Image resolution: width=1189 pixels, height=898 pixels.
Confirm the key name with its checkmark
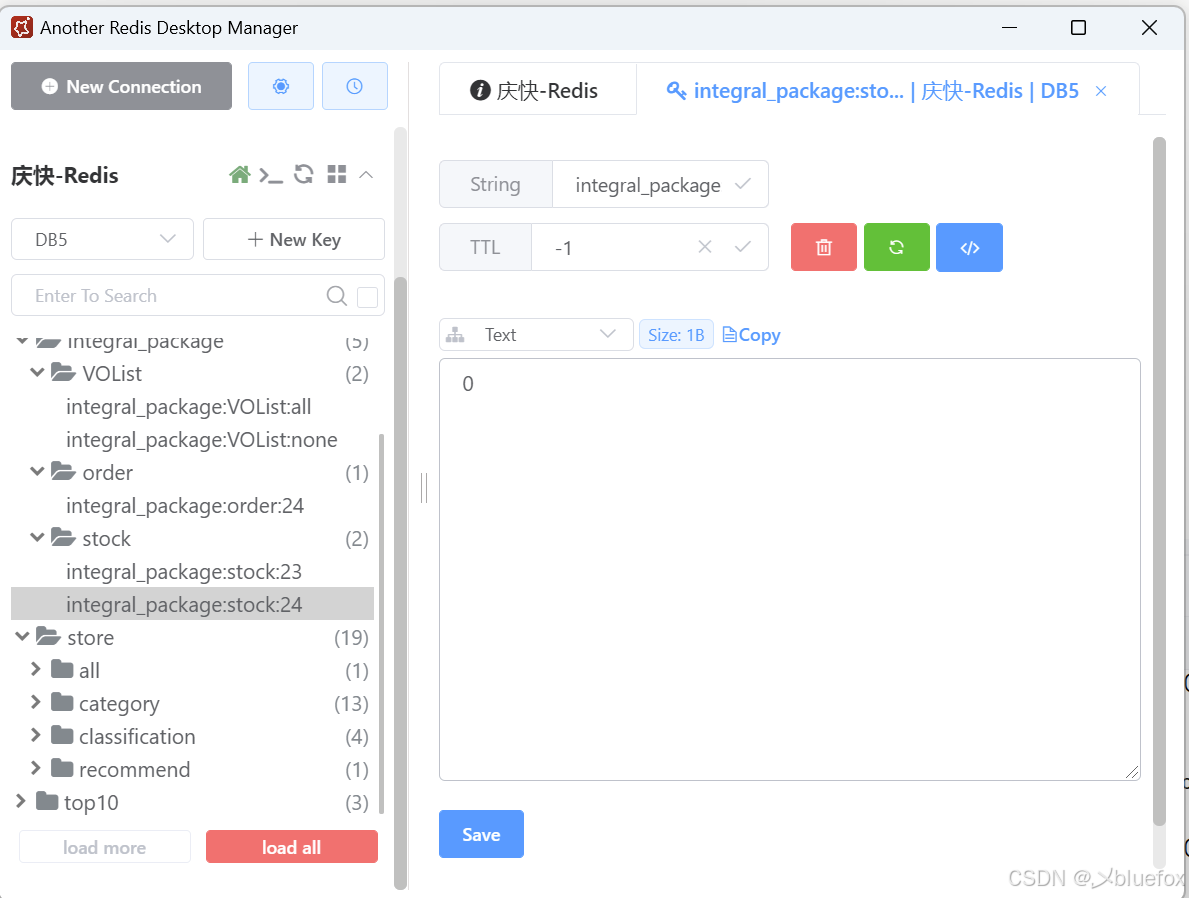click(x=743, y=184)
